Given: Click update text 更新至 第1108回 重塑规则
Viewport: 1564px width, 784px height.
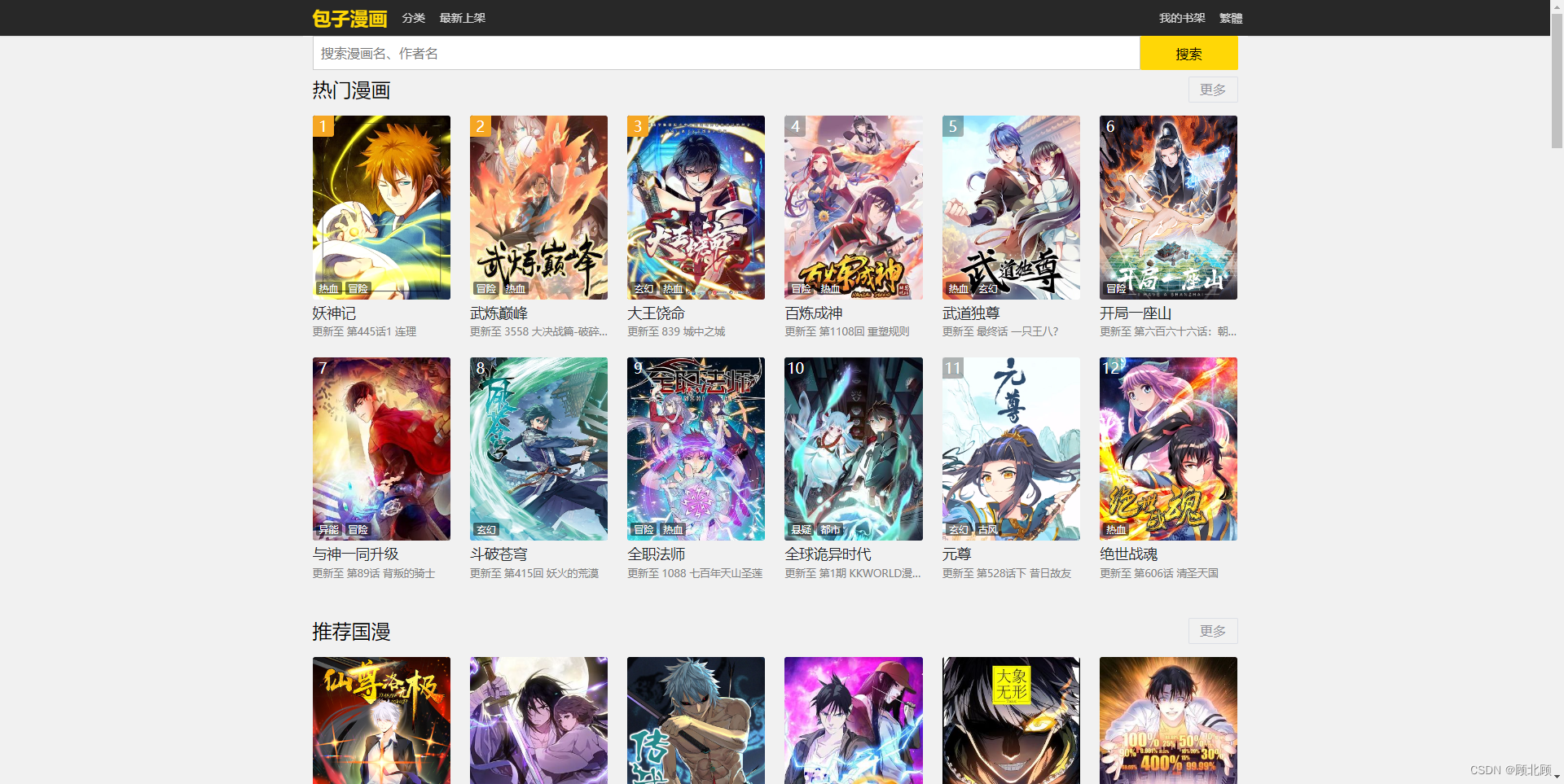Looking at the screenshot, I should (847, 332).
